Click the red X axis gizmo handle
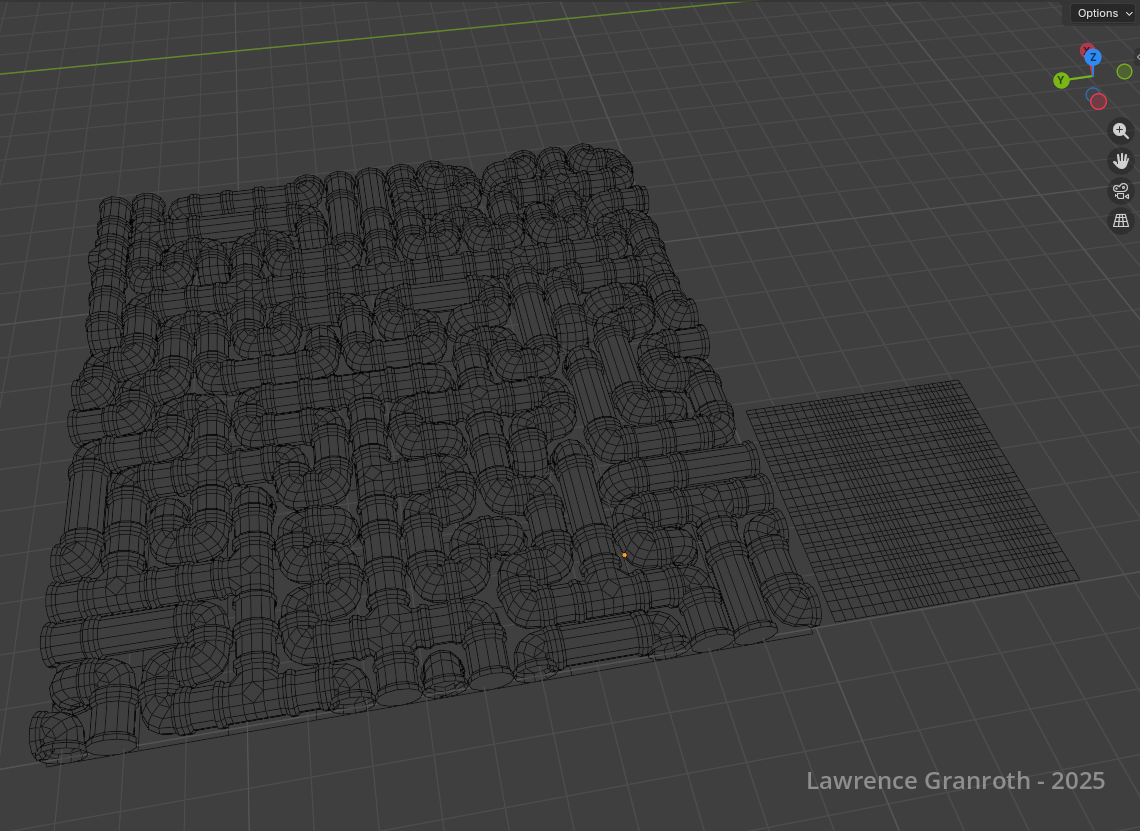Screen dimensions: 1140x831 tap(1086, 50)
